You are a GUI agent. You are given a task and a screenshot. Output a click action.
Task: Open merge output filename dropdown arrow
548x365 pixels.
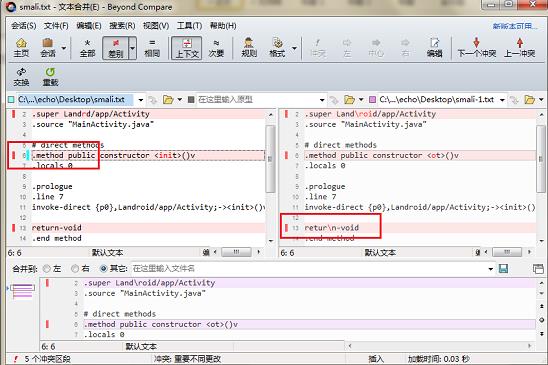[491, 269]
